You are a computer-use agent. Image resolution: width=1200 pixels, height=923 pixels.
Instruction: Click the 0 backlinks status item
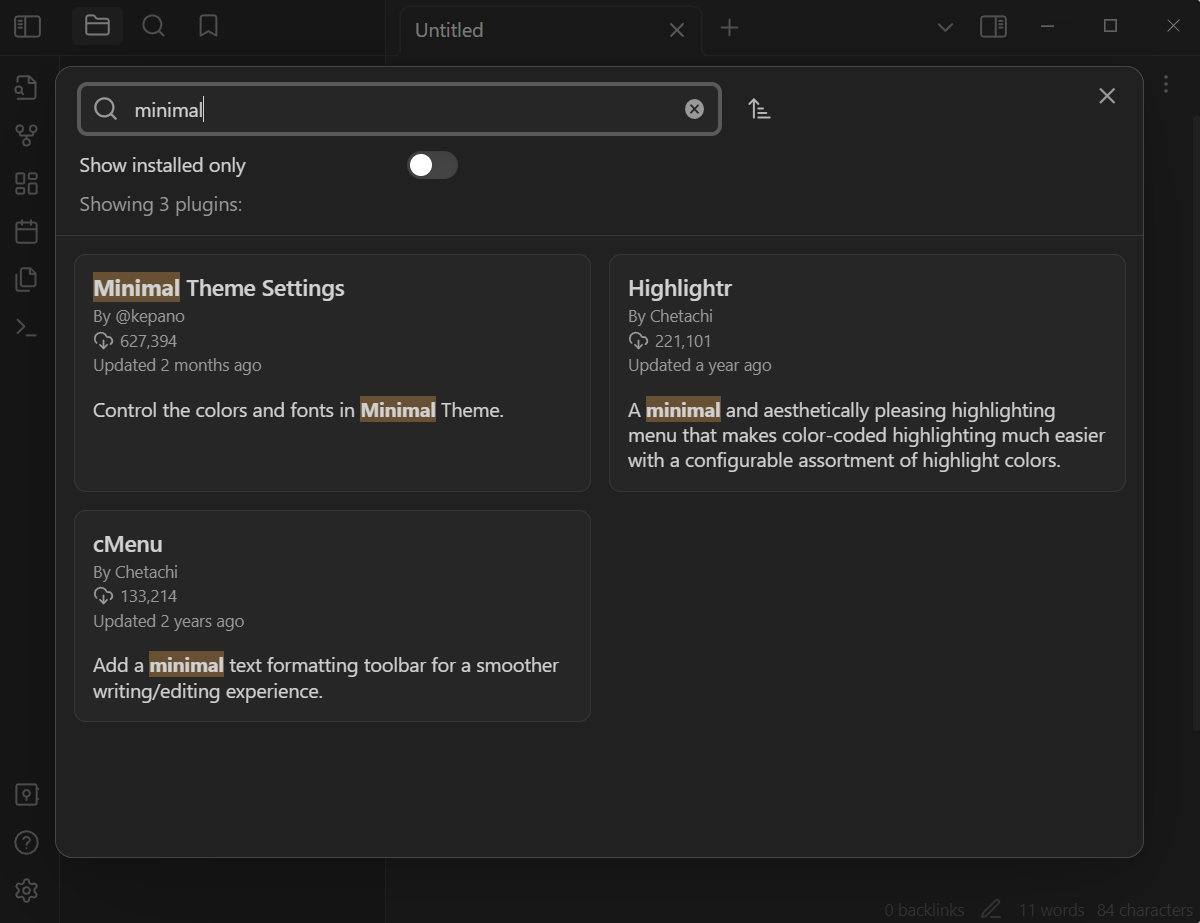(925, 910)
